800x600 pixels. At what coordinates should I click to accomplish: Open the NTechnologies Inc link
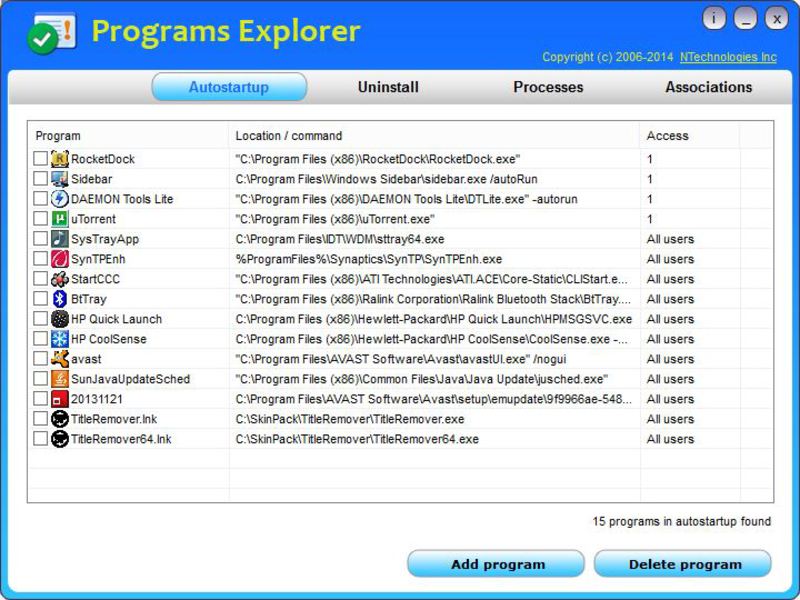[728, 57]
